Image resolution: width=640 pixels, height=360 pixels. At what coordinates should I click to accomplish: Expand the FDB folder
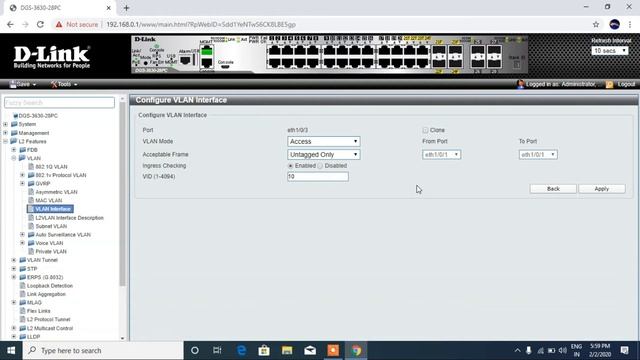click(x=14, y=150)
